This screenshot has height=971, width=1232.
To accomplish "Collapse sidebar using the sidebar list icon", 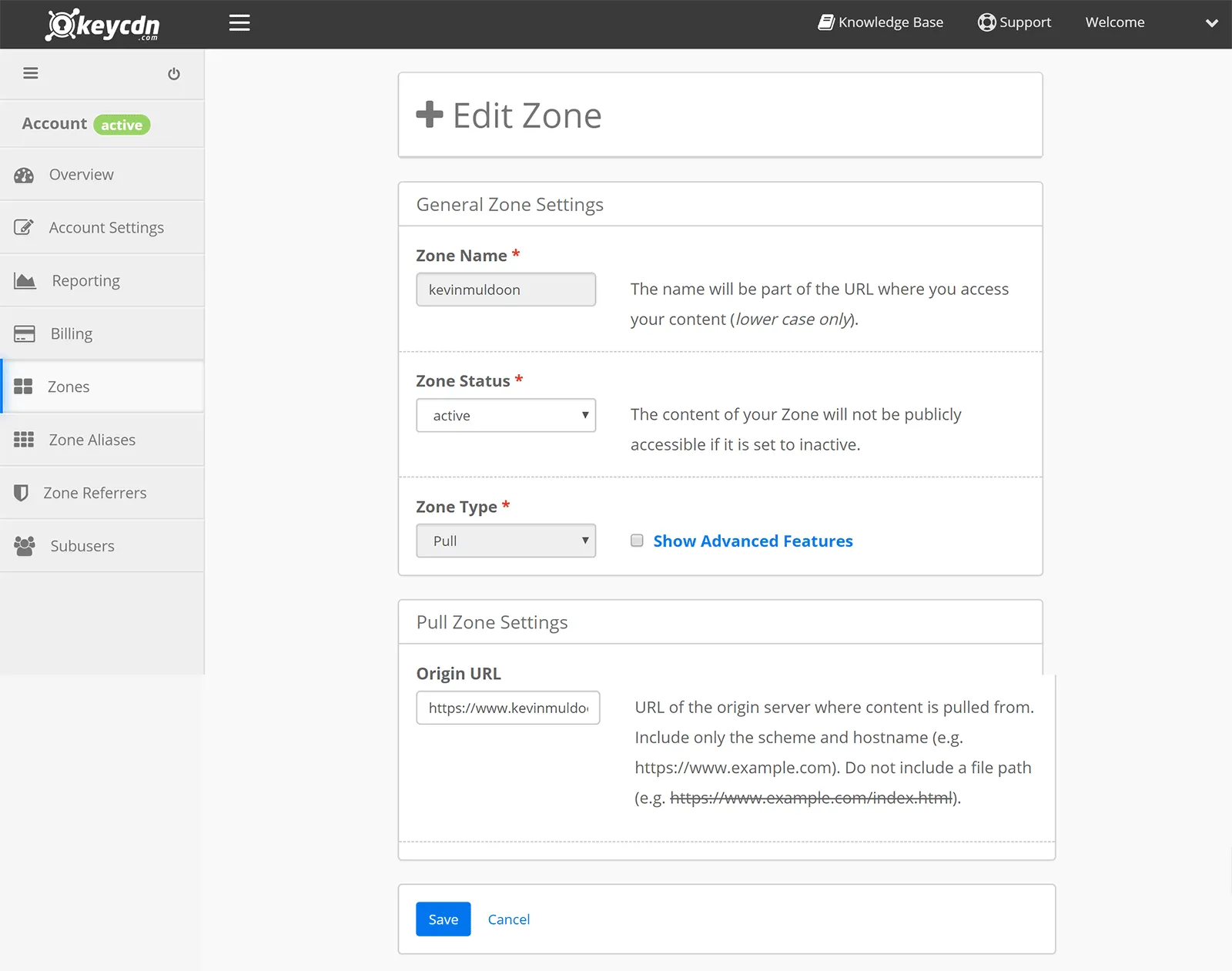I will [31, 73].
